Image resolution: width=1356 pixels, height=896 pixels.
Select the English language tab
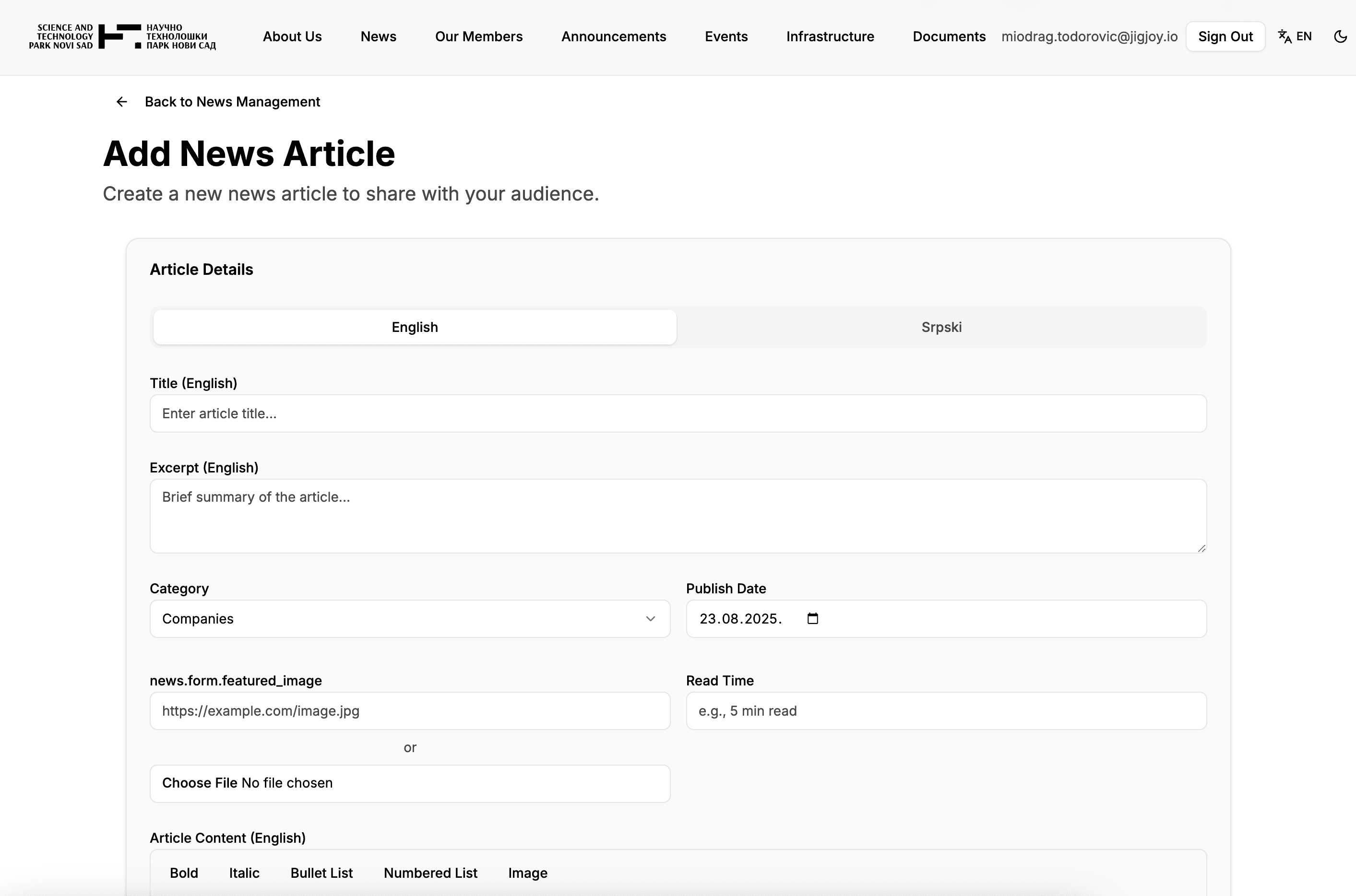click(415, 327)
